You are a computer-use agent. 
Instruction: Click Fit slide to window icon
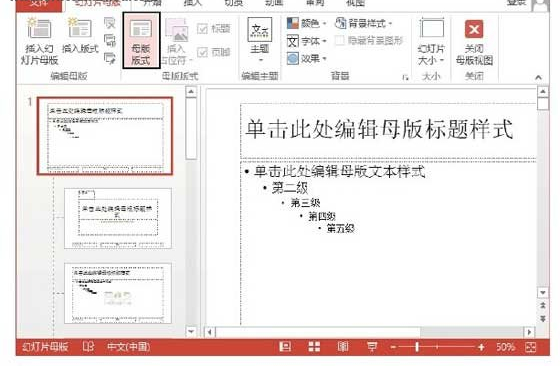click(531, 347)
